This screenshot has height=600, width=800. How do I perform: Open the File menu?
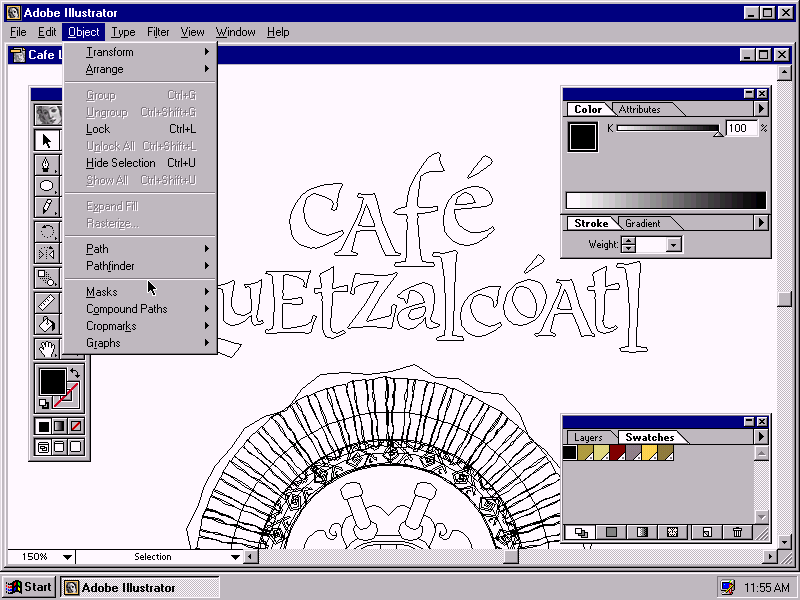tap(18, 32)
